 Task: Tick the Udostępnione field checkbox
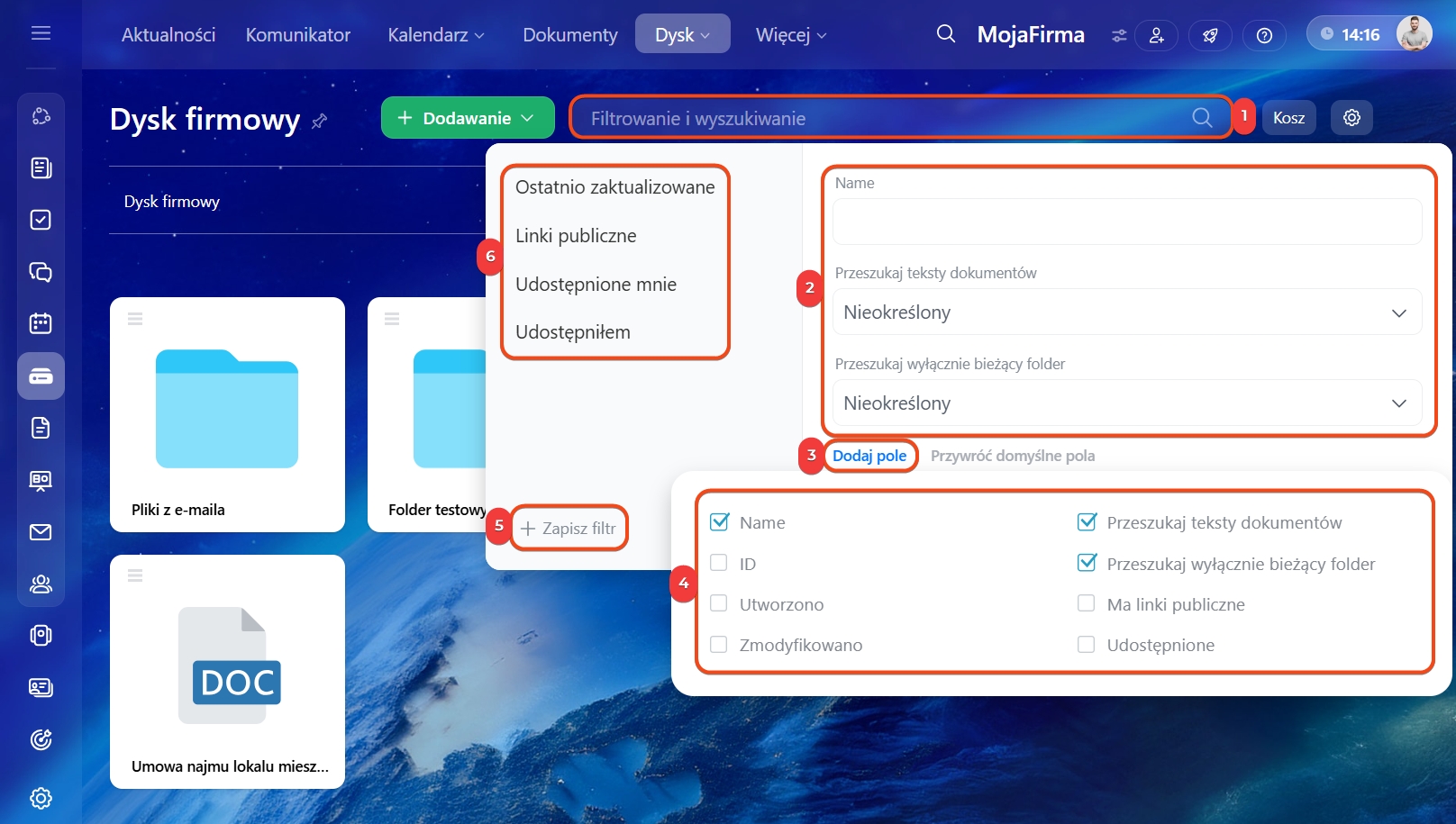point(1087,644)
